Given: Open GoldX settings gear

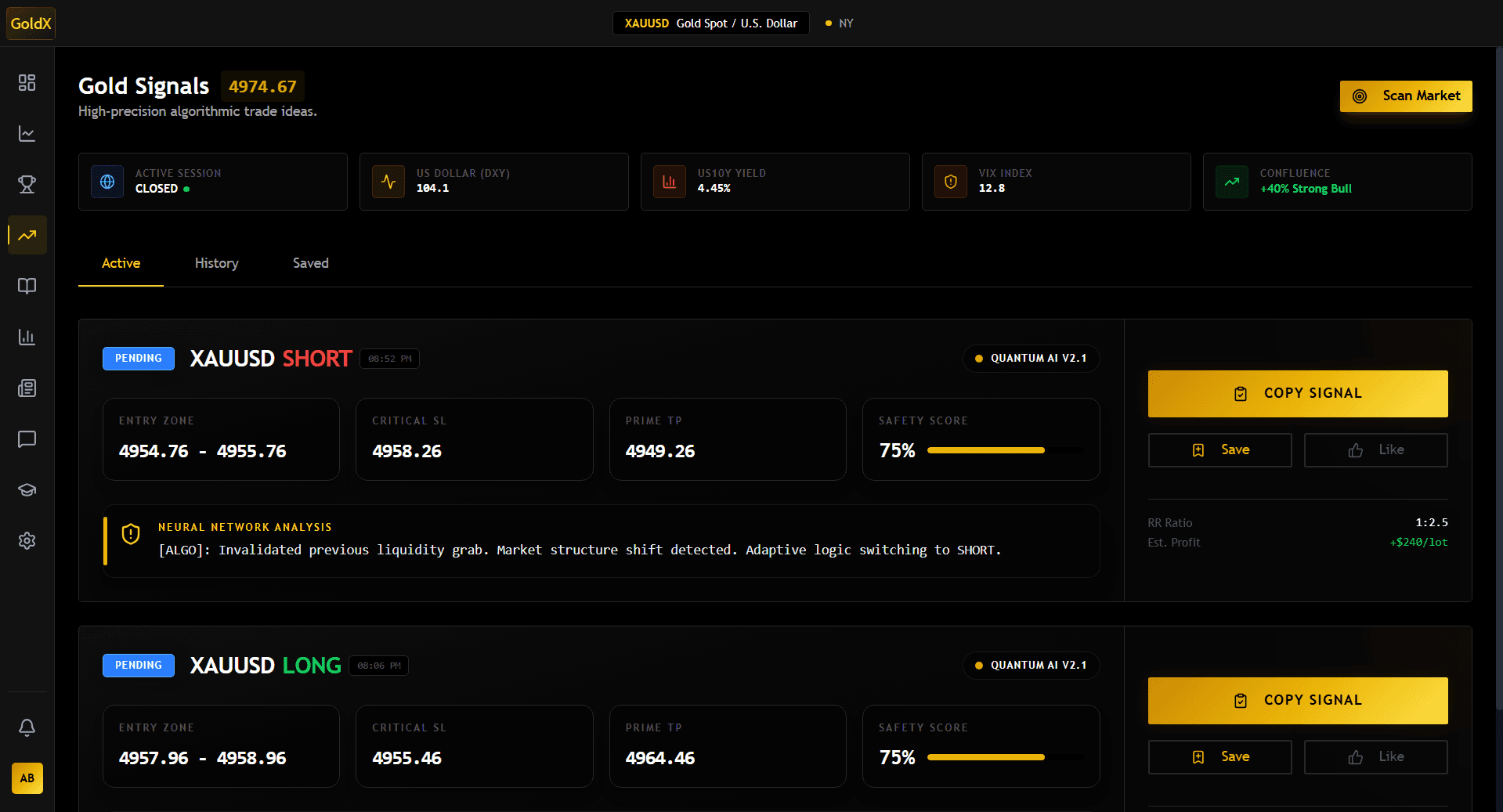Looking at the screenshot, I should (27, 540).
